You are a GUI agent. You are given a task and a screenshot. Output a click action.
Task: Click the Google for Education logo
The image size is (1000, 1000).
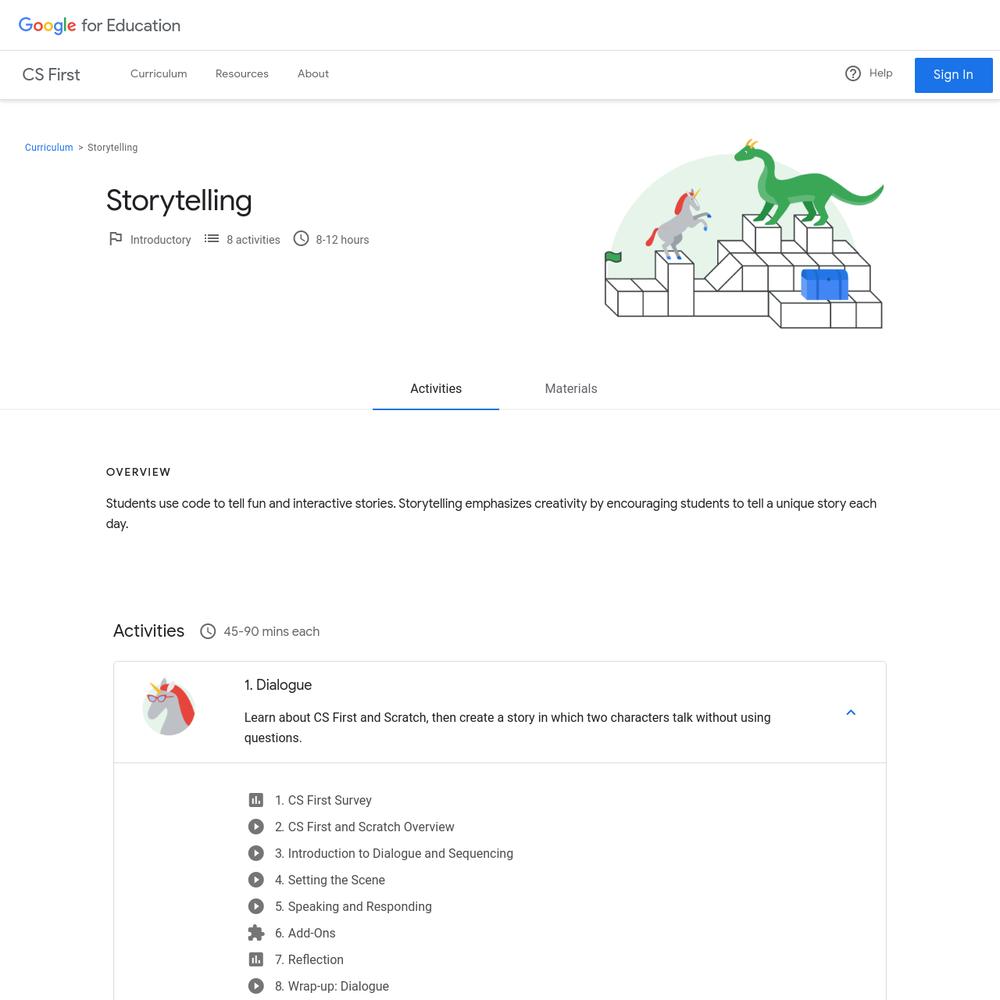click(x=99, y=26)
